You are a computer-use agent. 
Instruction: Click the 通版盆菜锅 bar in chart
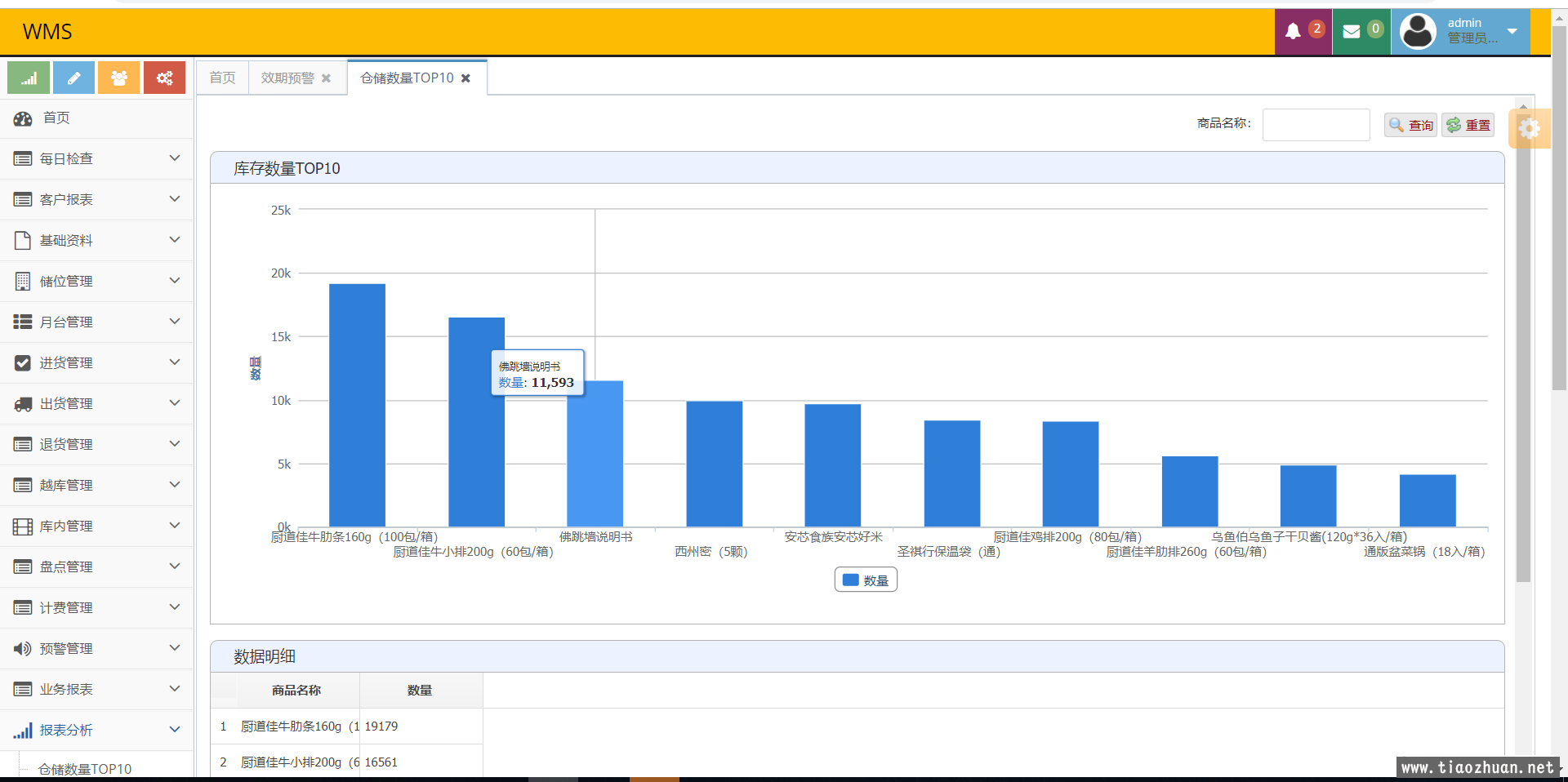pyautogui.click(x=1428, y=500)
